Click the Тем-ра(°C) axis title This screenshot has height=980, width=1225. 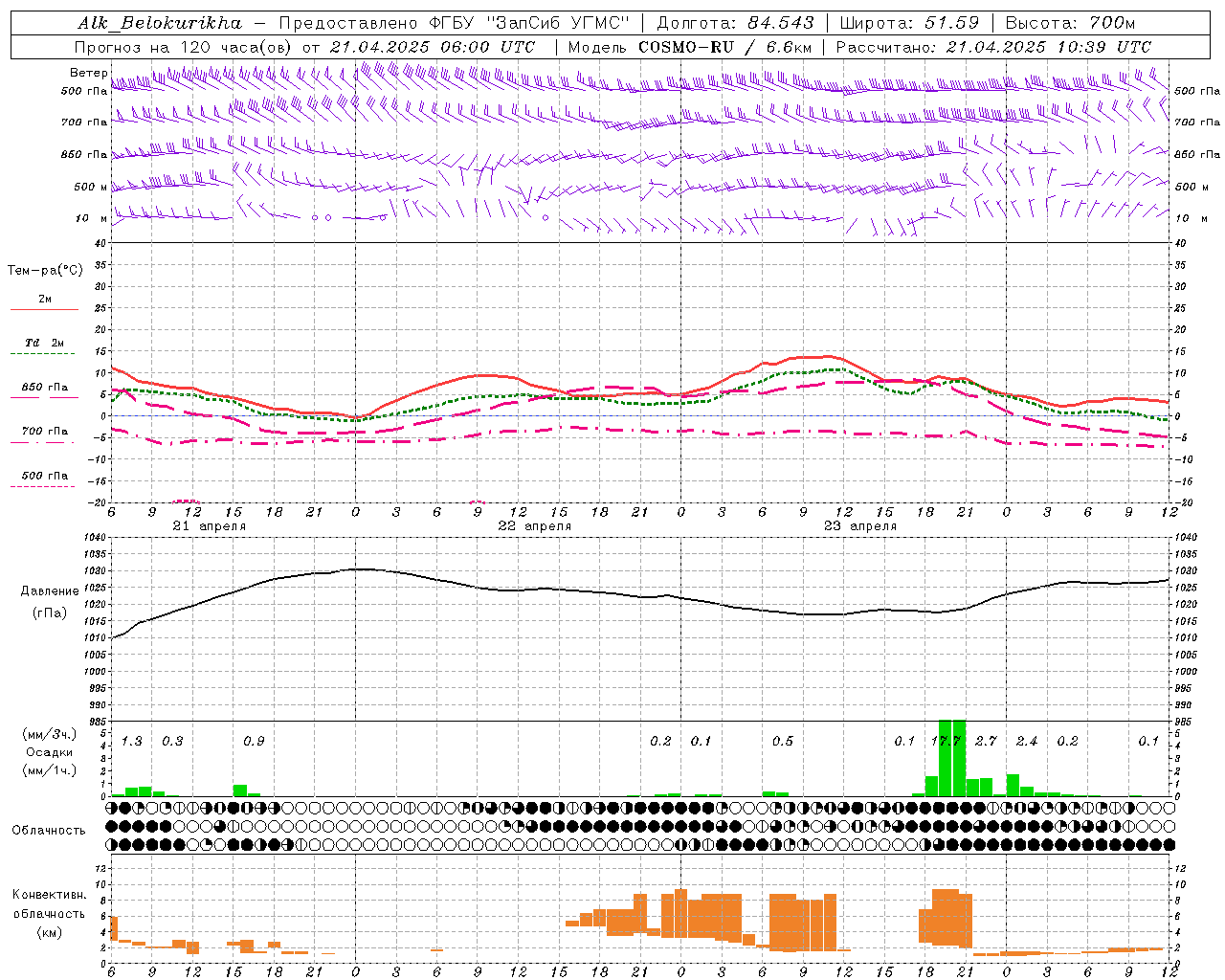point(45,271)
